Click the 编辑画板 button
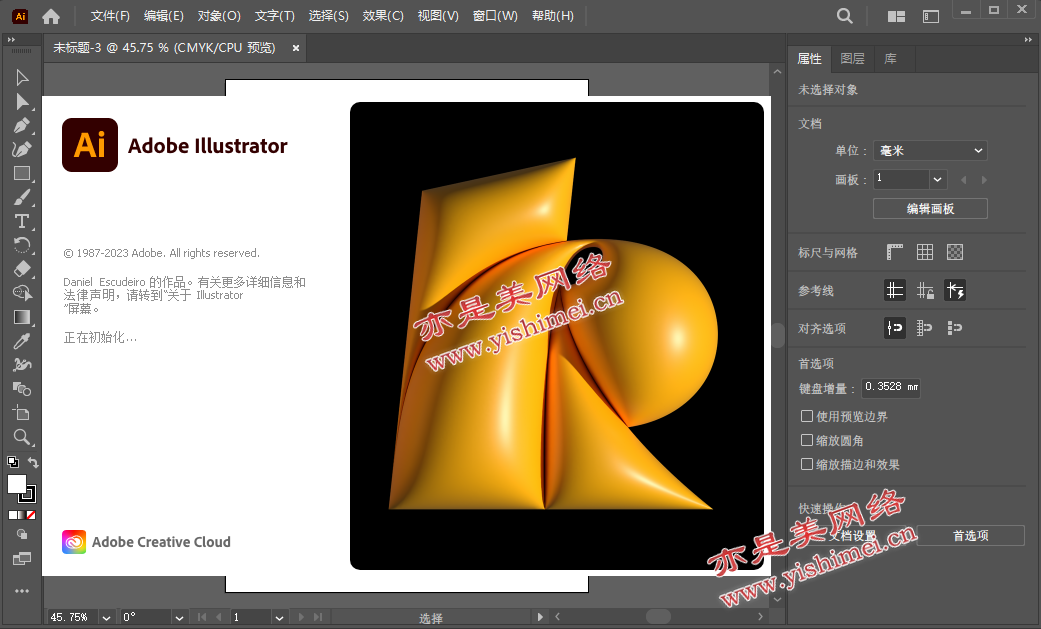 930,209
